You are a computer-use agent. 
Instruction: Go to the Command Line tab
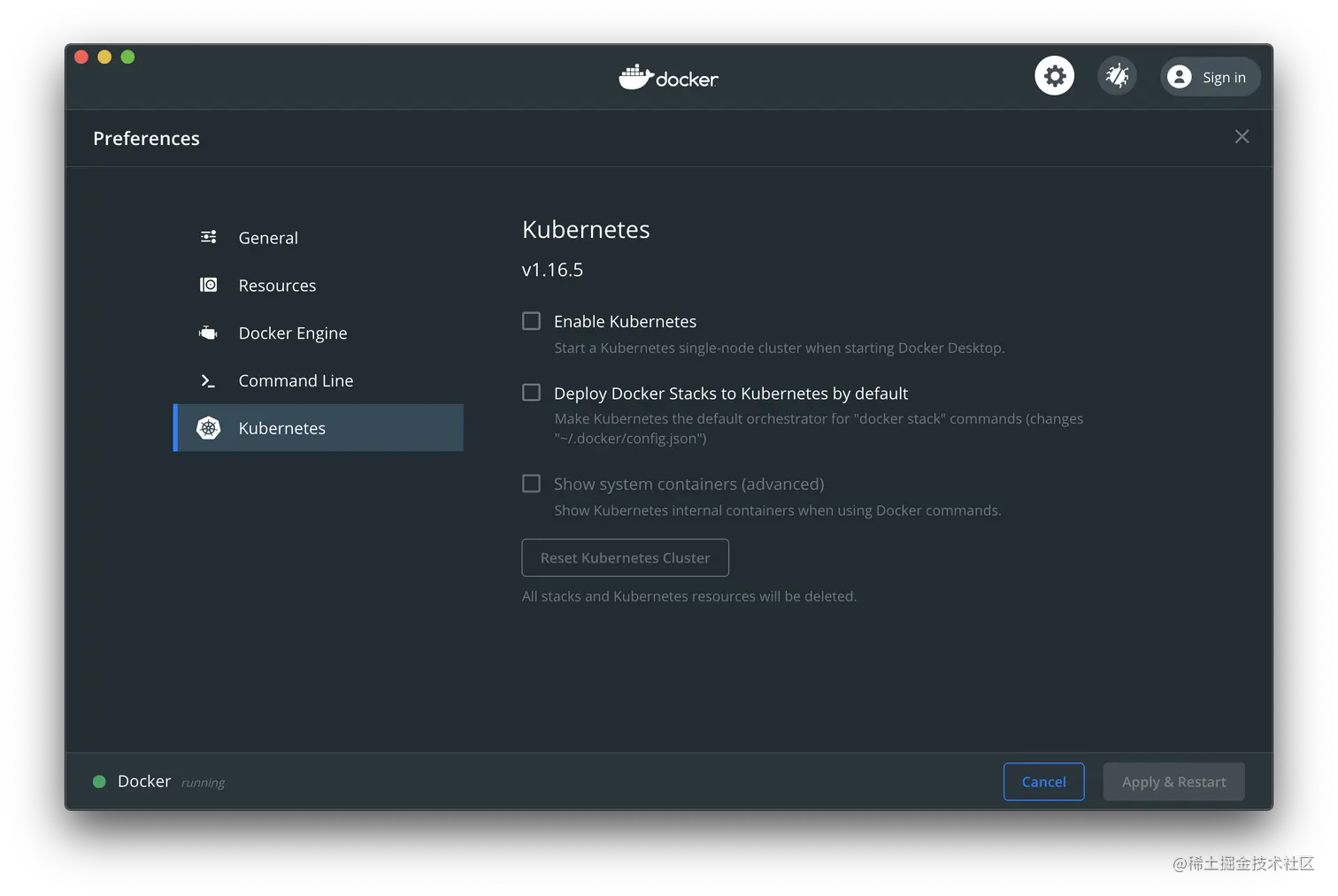(319, 381)
